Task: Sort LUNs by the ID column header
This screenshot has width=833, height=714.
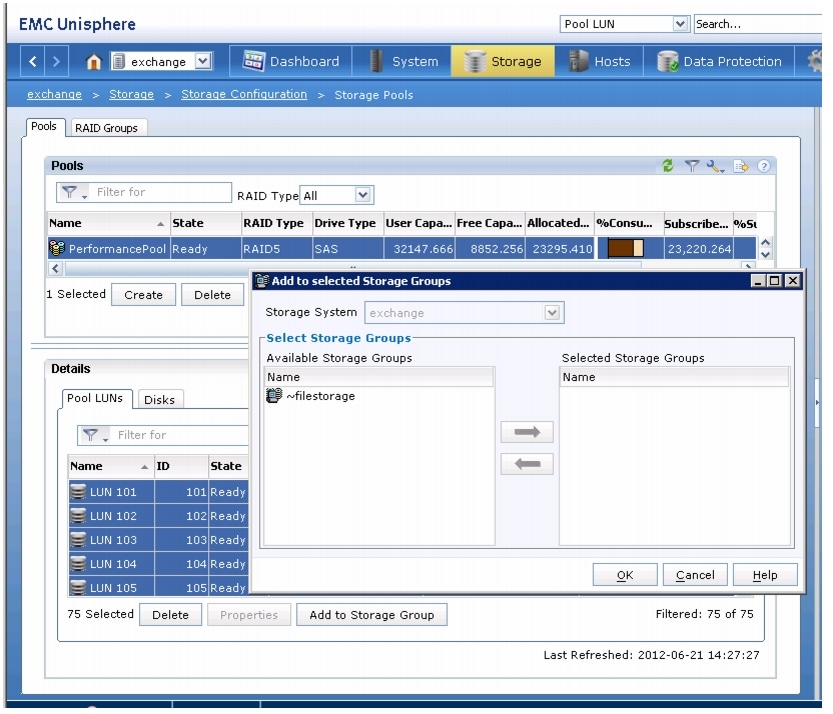Action: (181, 466)
